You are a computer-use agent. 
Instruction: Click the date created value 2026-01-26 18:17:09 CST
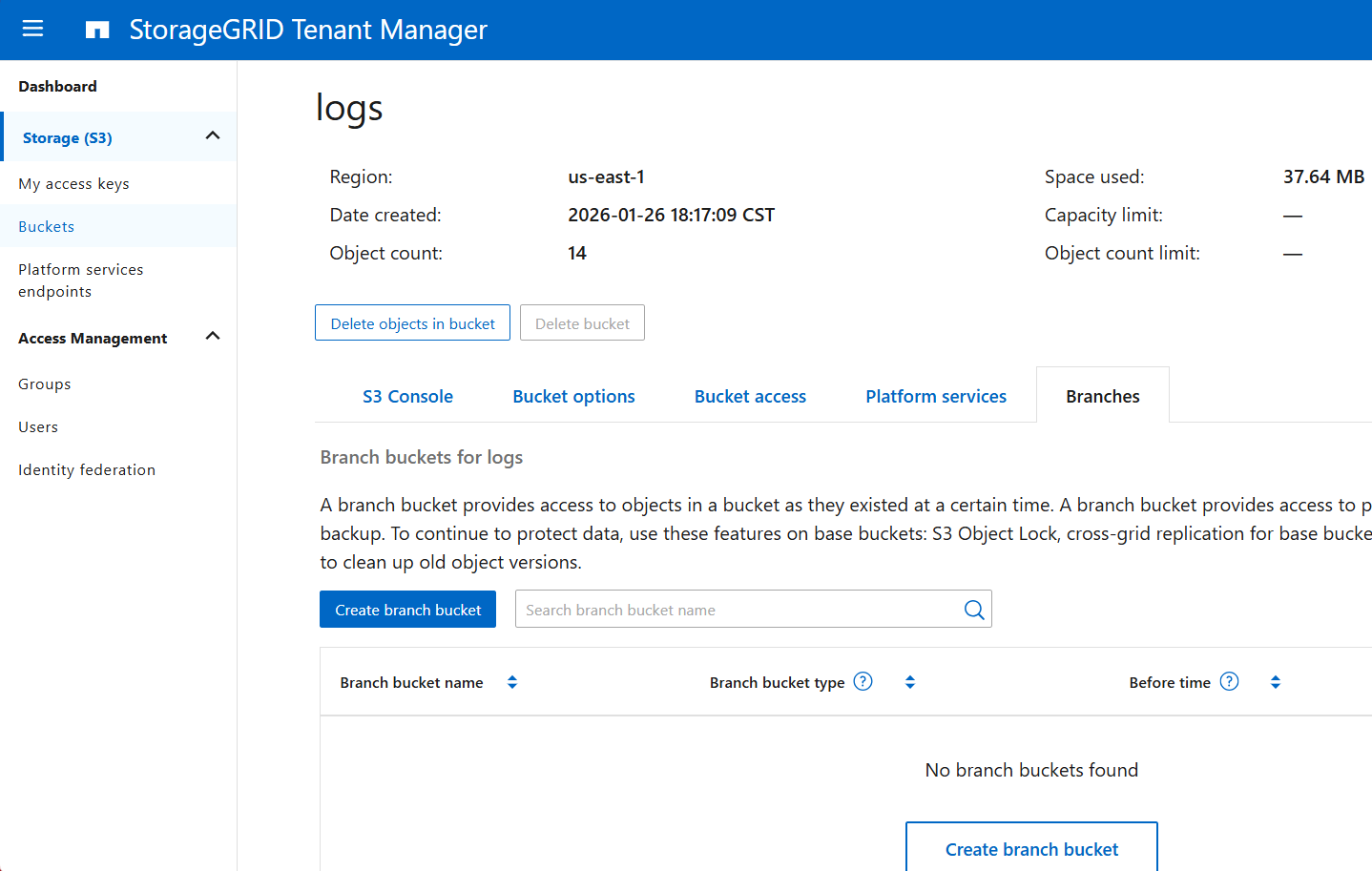[x=672, y=215]
